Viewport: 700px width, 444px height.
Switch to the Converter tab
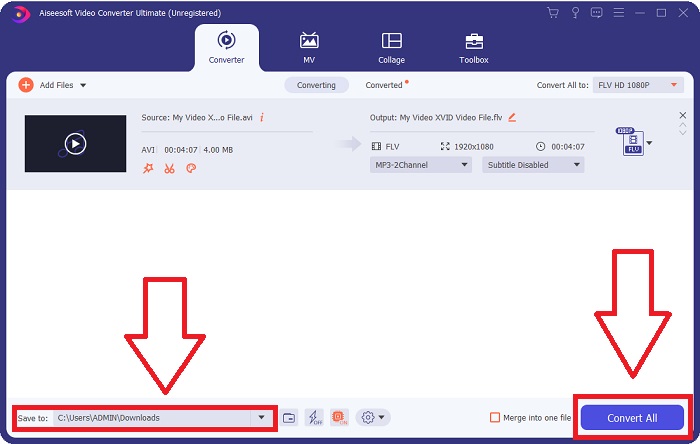click(226, 47)
